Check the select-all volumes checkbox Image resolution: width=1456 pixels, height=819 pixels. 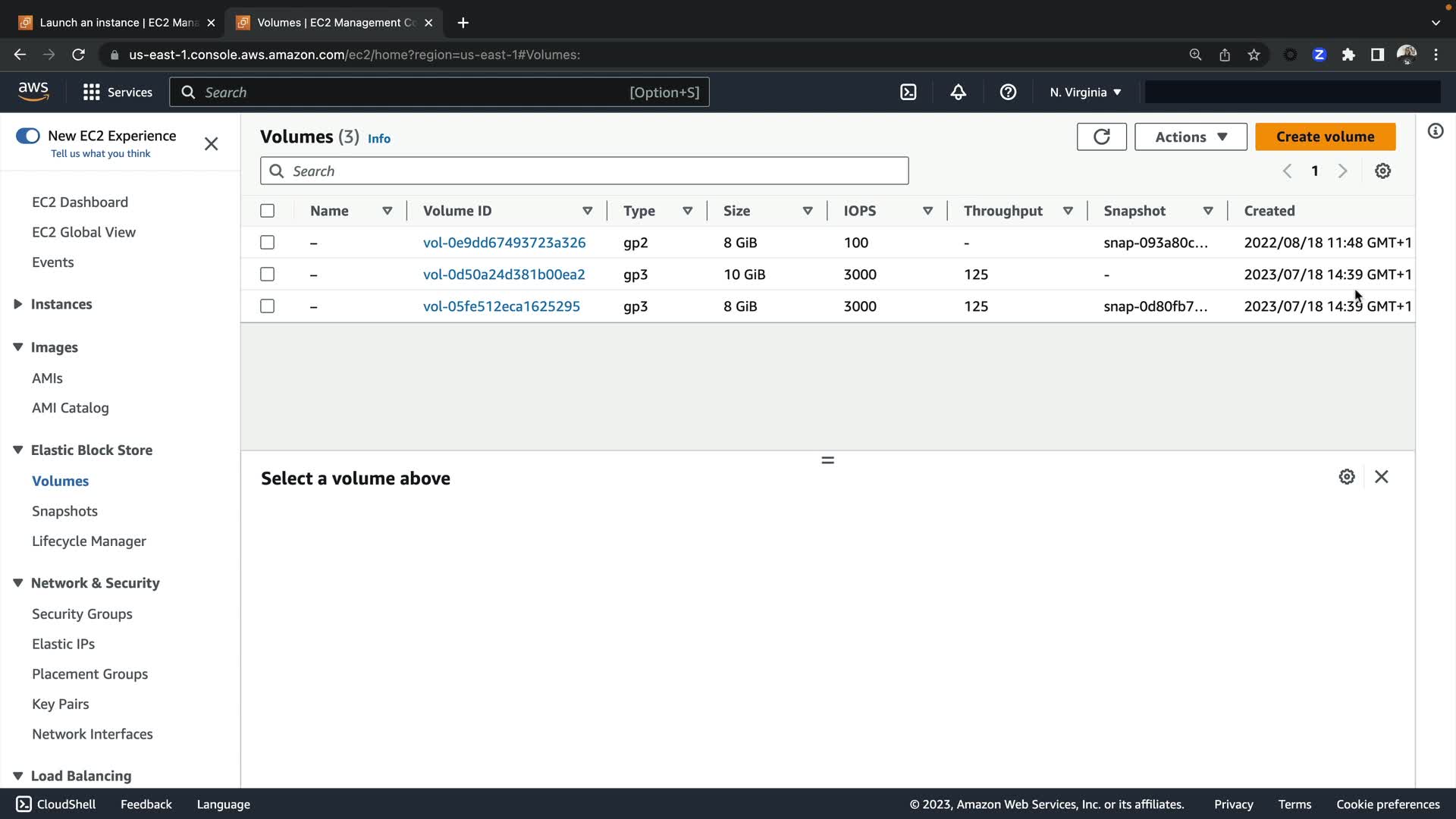point(267,211)
